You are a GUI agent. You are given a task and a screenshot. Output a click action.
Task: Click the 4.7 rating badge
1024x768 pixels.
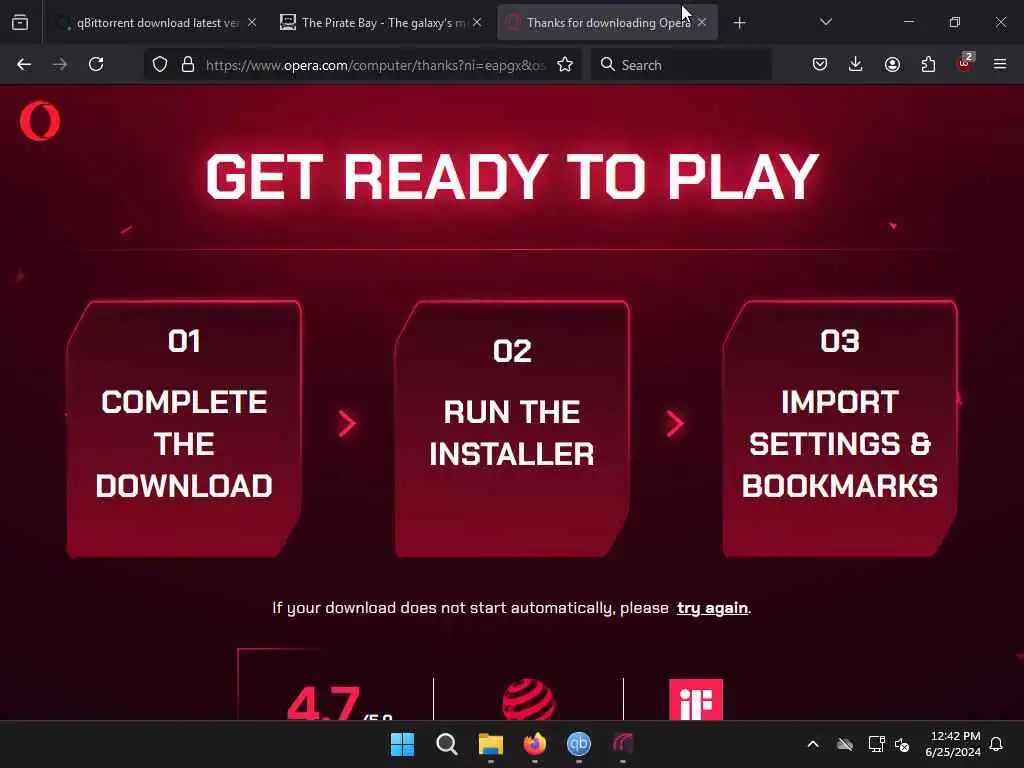(339, 702)
